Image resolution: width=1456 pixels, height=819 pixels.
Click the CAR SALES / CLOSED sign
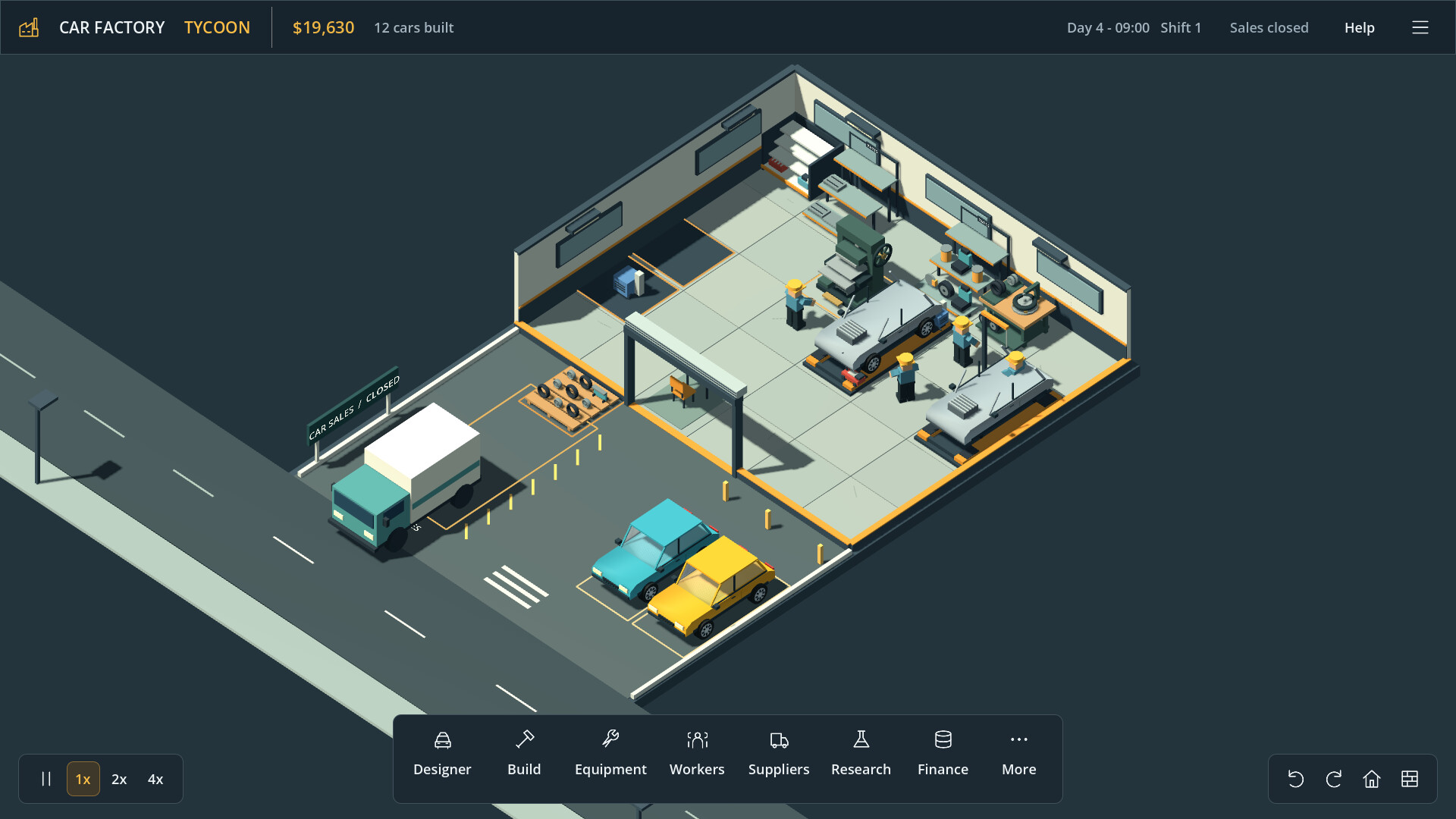coord(353,408)
